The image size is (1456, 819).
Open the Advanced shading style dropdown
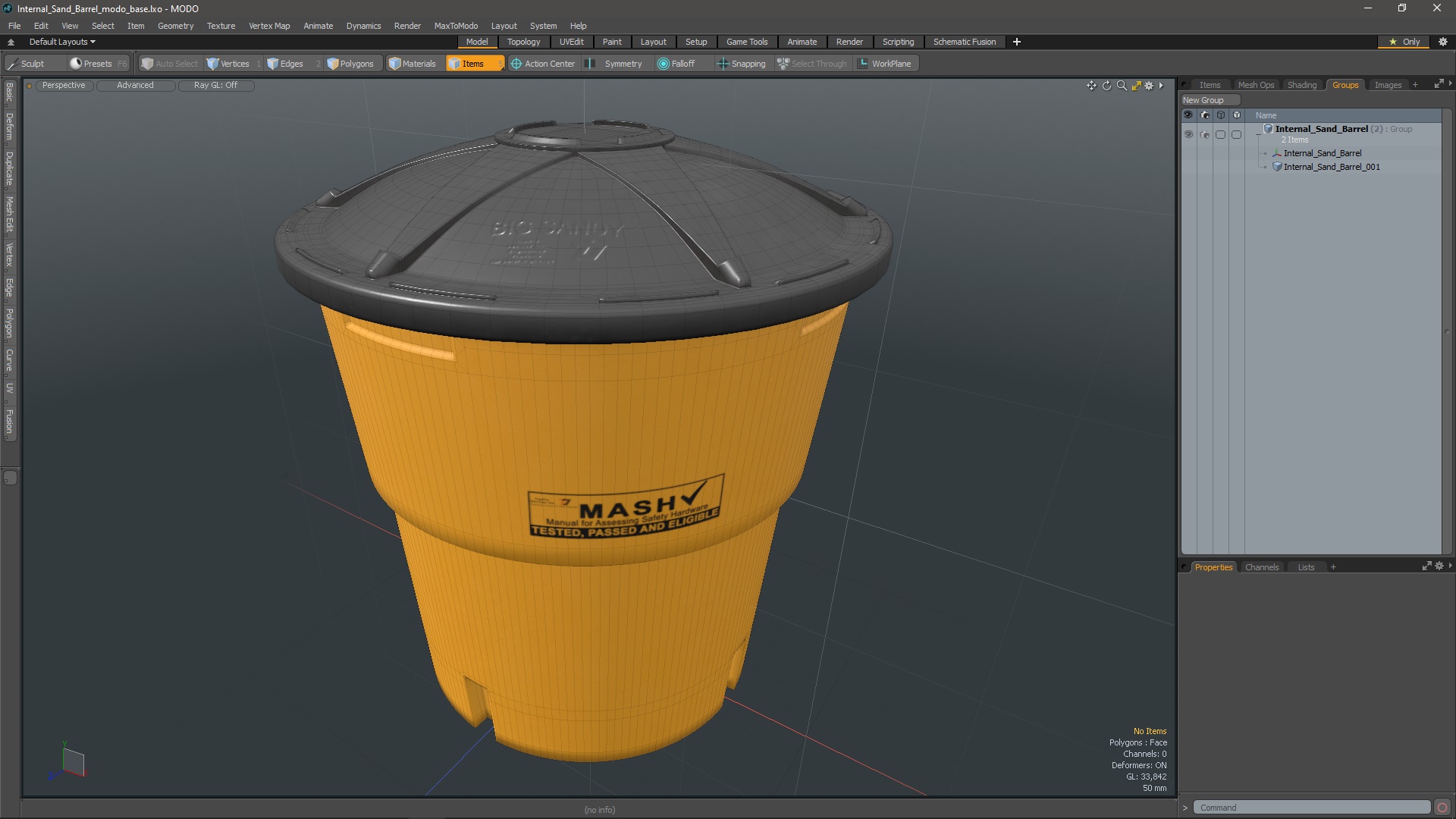coord(135,86)
